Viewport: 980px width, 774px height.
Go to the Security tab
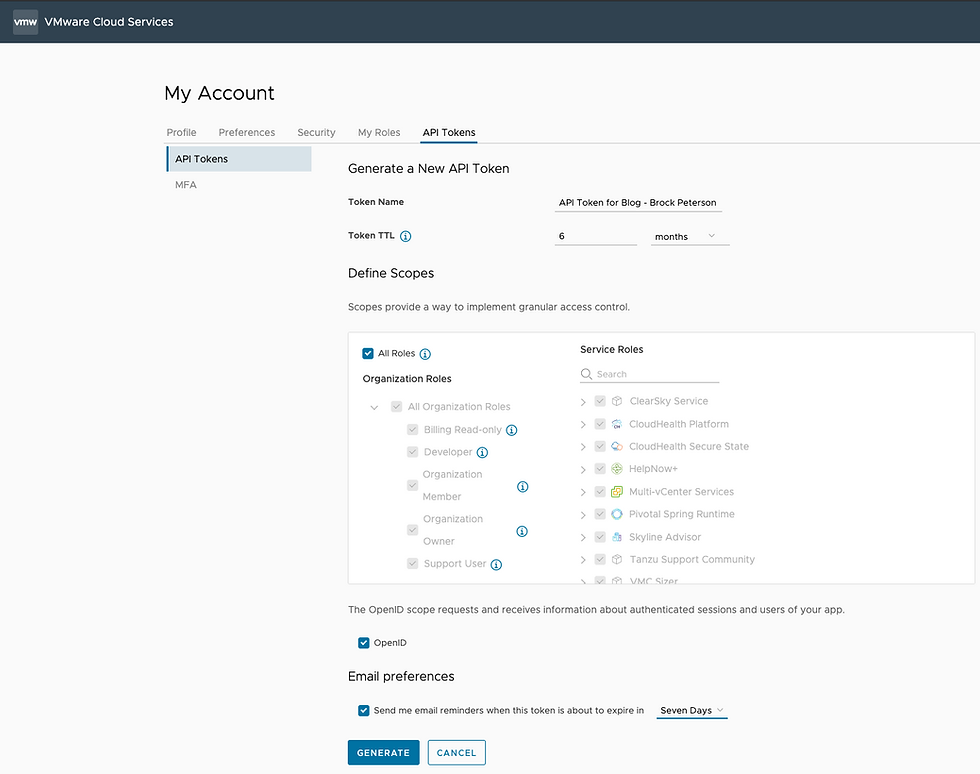[316, 133]
